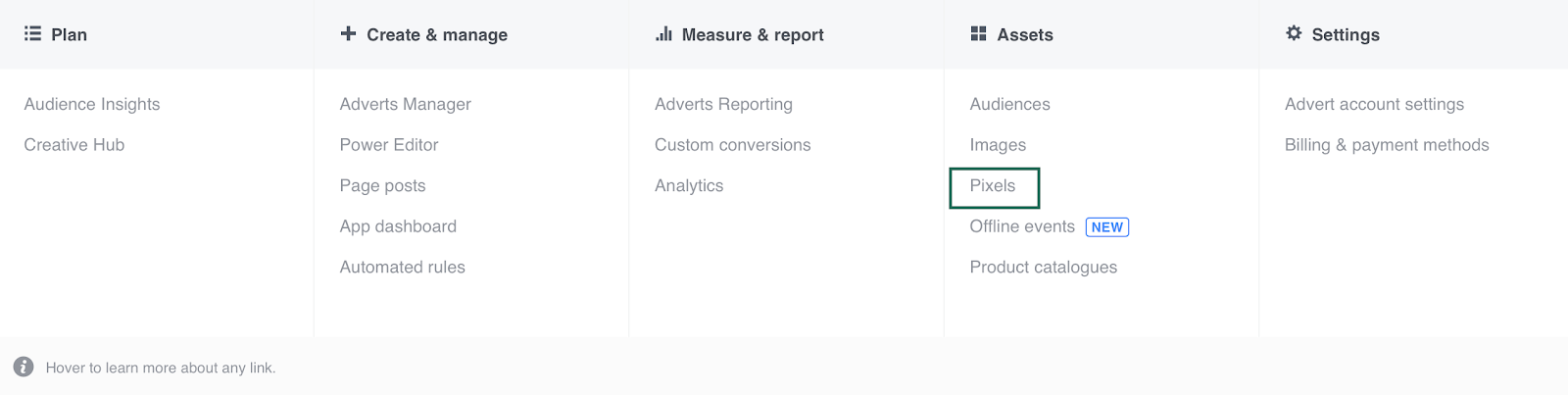This screenshot has width=1568, height=395.
Task: Open Creative Hub link
Action: pyautogui.click(x=74, y=145)
